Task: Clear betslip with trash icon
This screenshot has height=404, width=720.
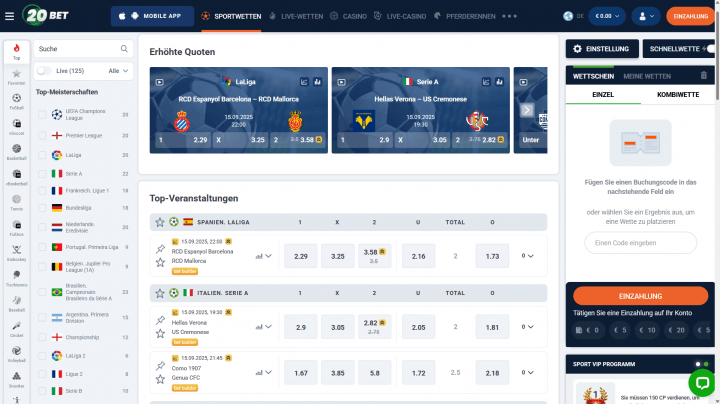Action: pyautogui.click(x=703, y=76)
